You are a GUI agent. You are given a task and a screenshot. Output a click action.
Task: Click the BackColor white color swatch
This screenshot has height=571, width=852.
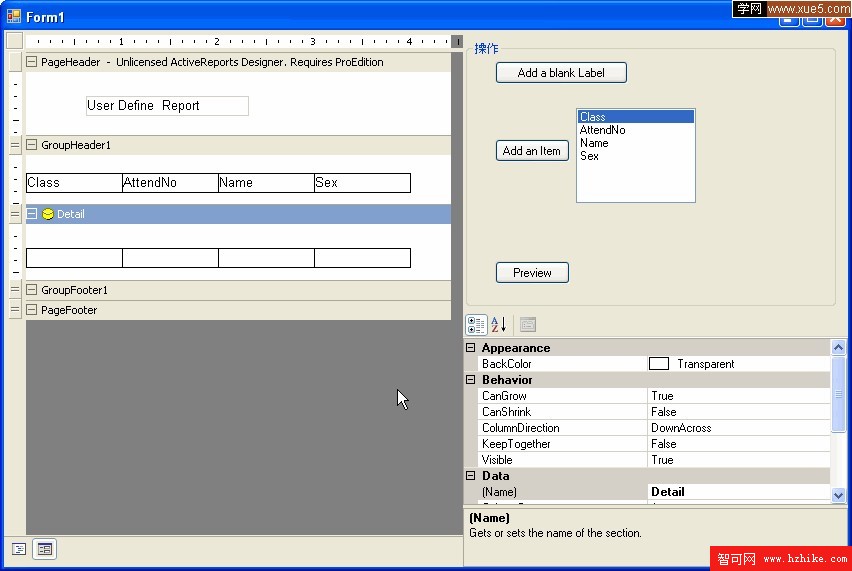(x=659, y=364)
